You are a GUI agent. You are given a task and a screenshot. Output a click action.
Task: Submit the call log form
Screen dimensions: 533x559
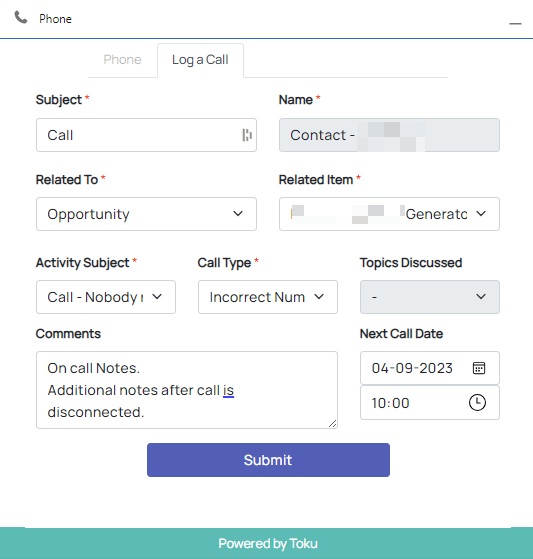click(x=268, y=460)
